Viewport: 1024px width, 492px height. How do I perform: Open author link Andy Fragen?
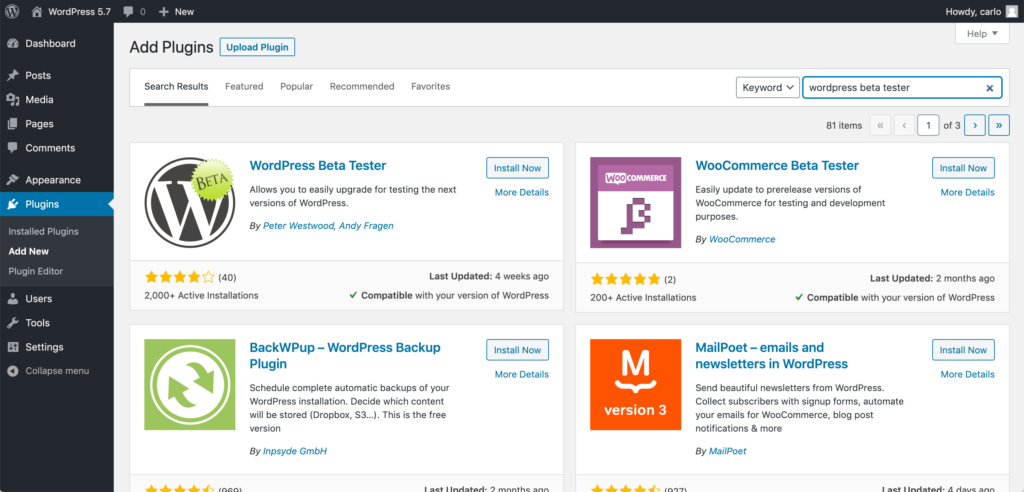366,226
